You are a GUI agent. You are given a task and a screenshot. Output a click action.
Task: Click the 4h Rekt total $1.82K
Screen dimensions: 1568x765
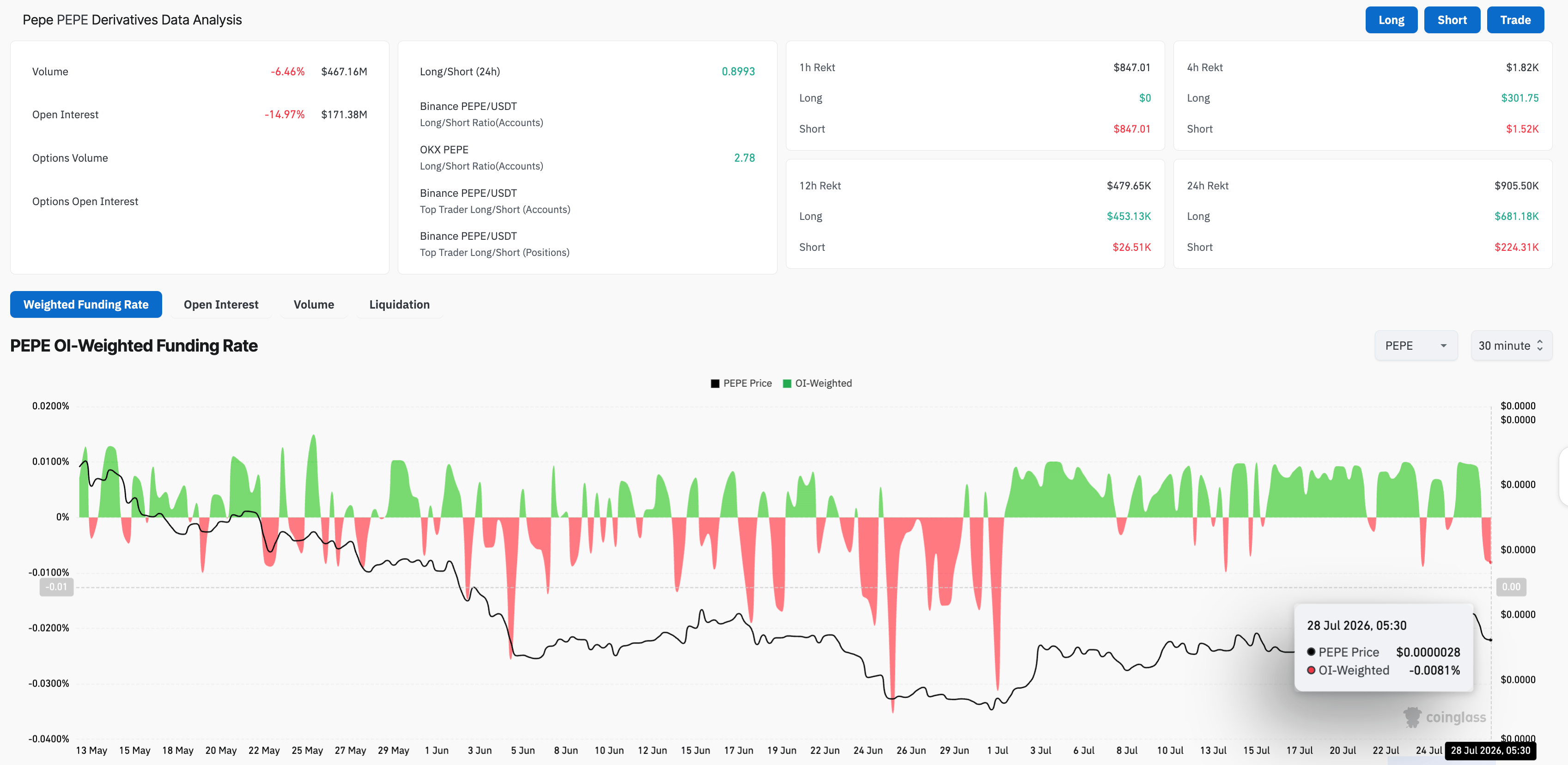click(x=1522, y=67)
